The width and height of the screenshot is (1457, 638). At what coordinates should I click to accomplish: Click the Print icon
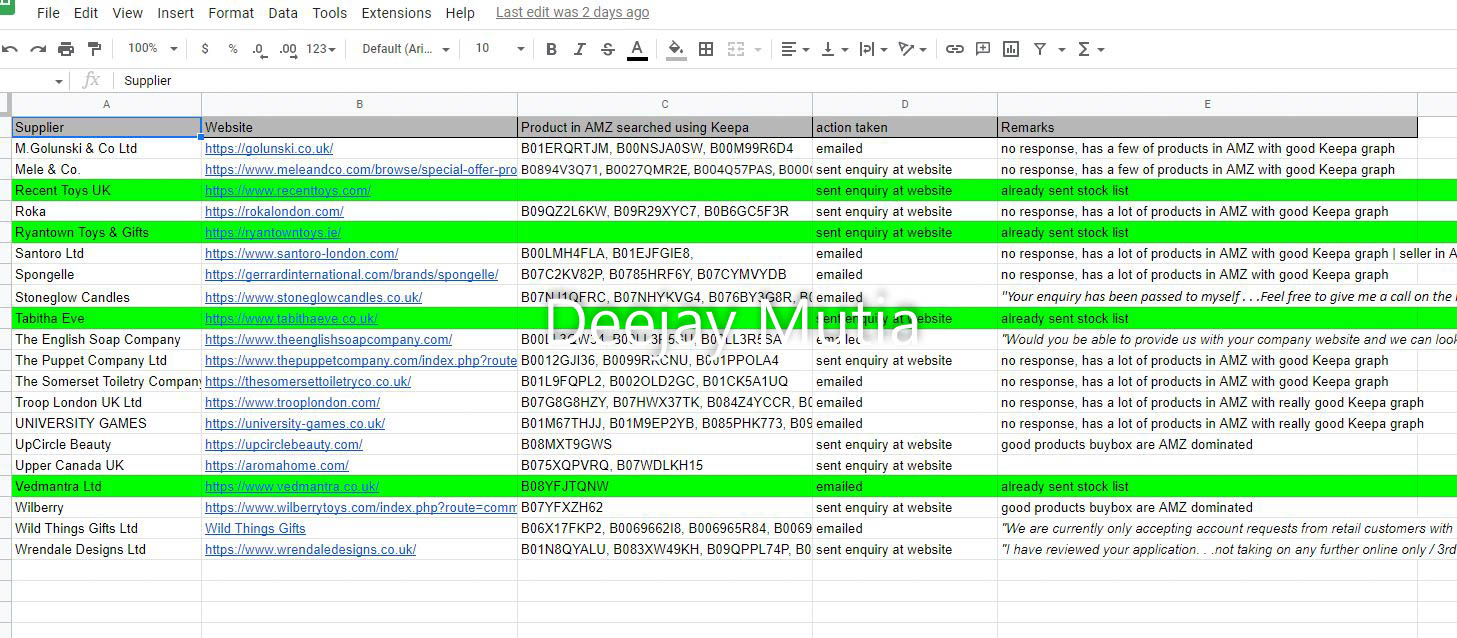(x=66, y=49)
